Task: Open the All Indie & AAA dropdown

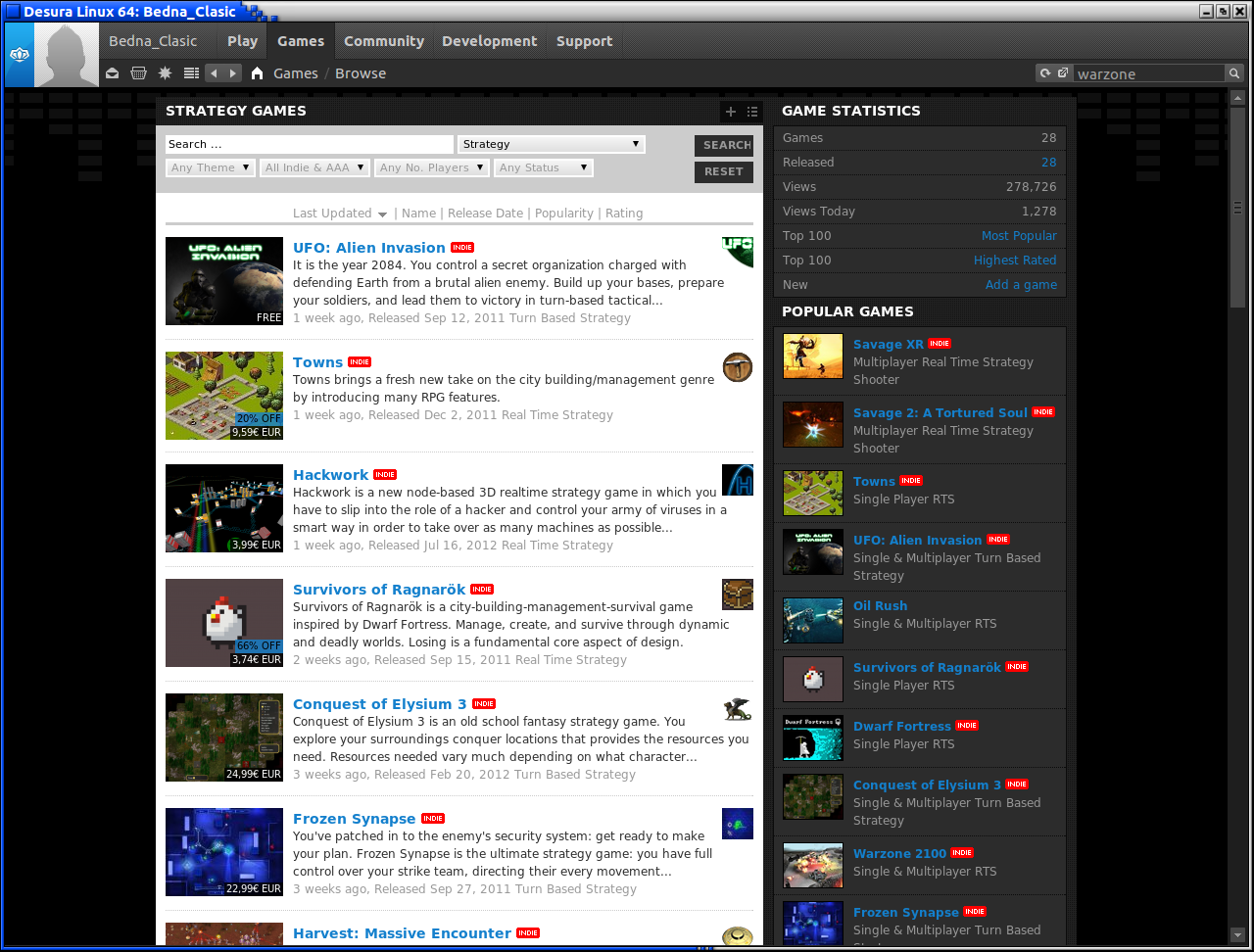Action: click(315, 167)
